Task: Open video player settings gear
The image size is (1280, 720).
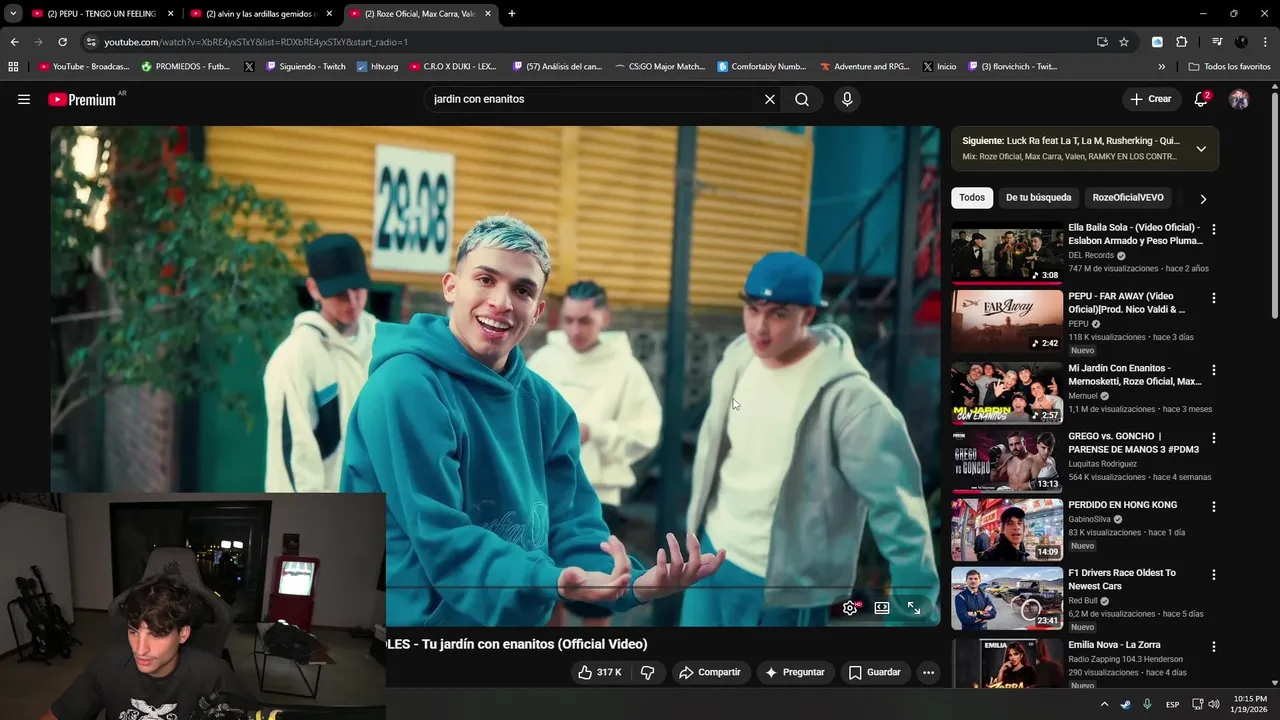Action: tap(850, 607)
